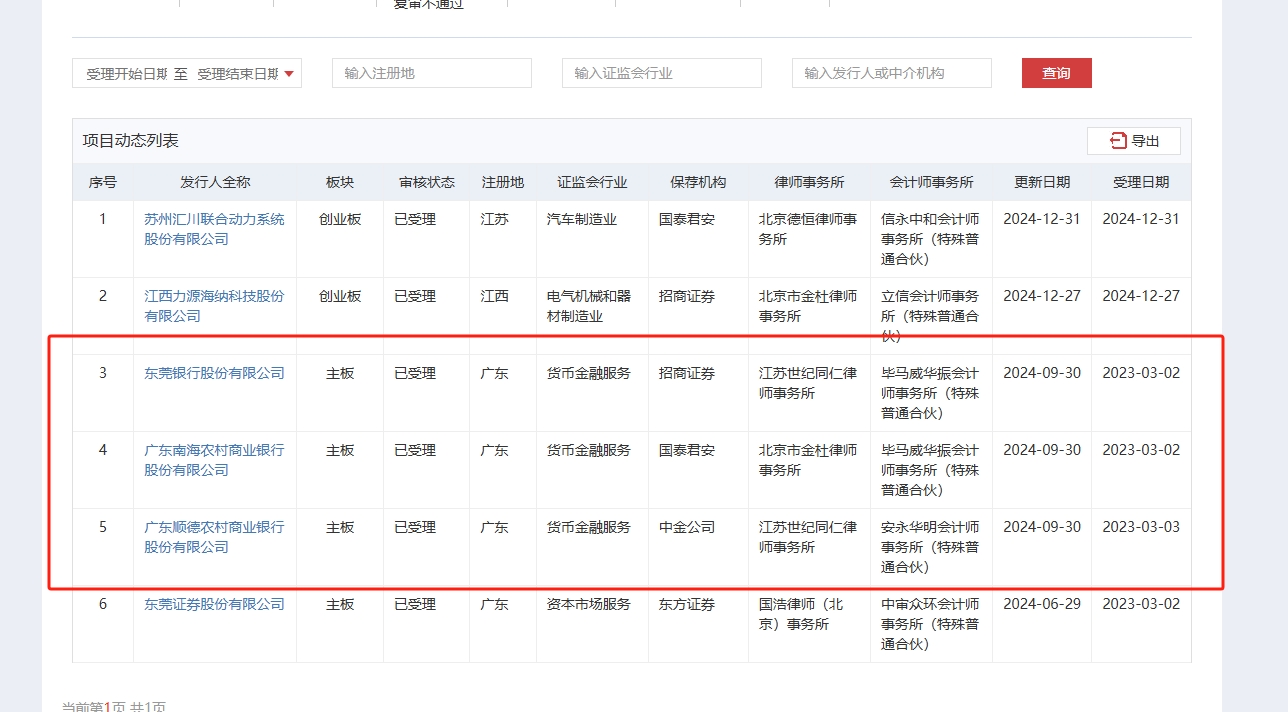This screenshot has height=712, width=1288.
Task: Open 东莞银行股份有限公司 link
Action: 214,373
